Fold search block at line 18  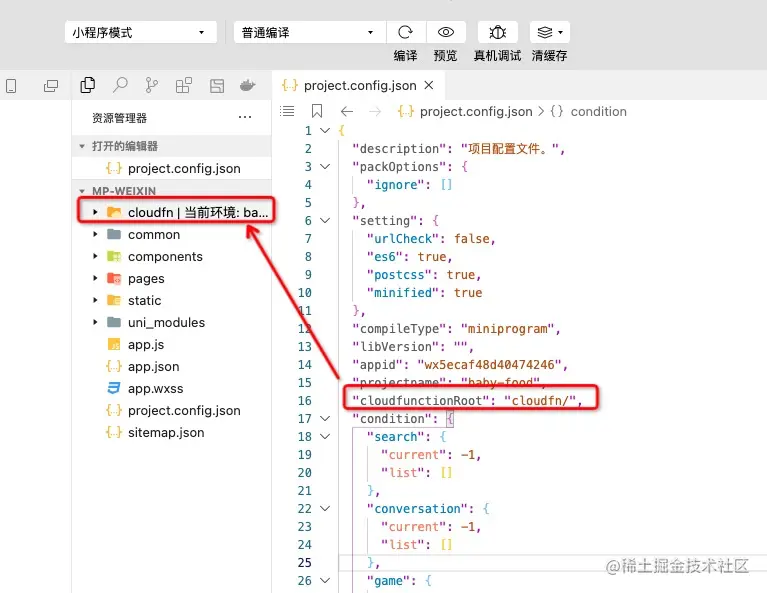(325, 436)
